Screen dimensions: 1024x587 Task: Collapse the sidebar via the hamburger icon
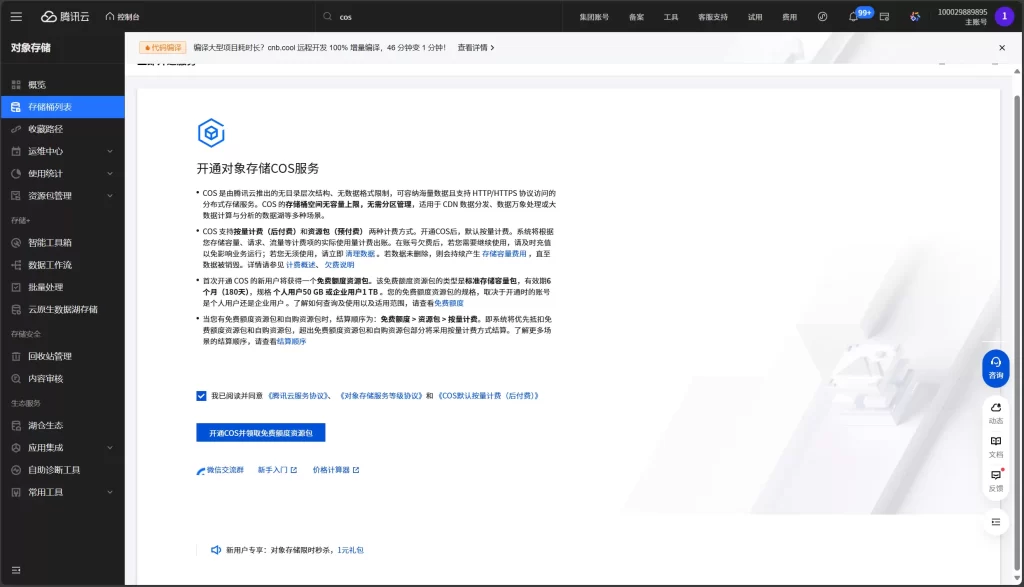pyautogui.click(x=14, y=15)
